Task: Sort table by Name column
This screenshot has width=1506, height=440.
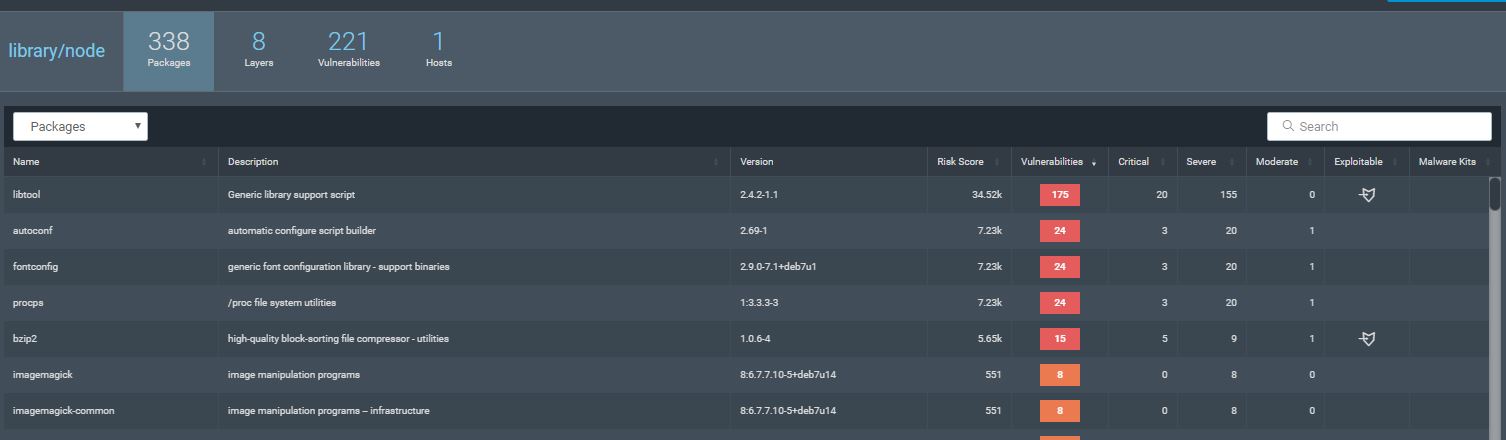Action: click(110, 162)
